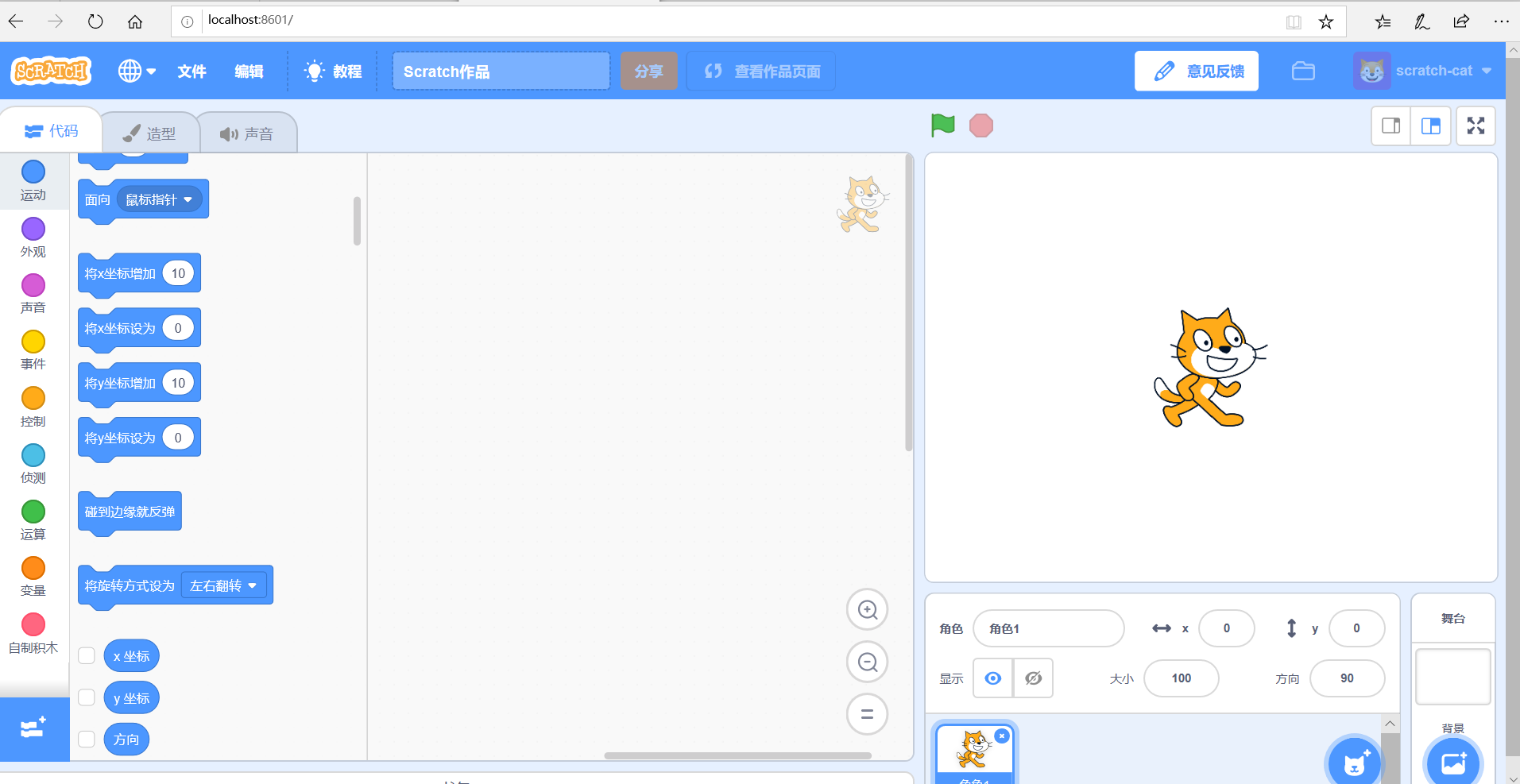
Task: Open the 文件 menu
Action: tap(191, 71)
